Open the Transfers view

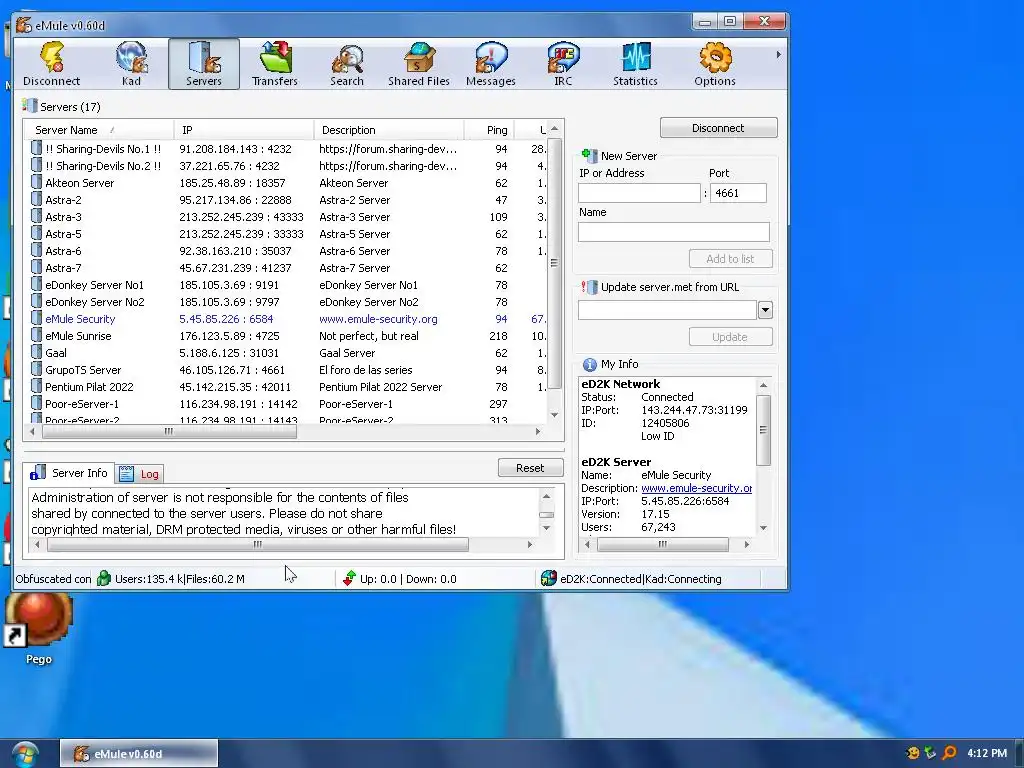pos(275,64)
